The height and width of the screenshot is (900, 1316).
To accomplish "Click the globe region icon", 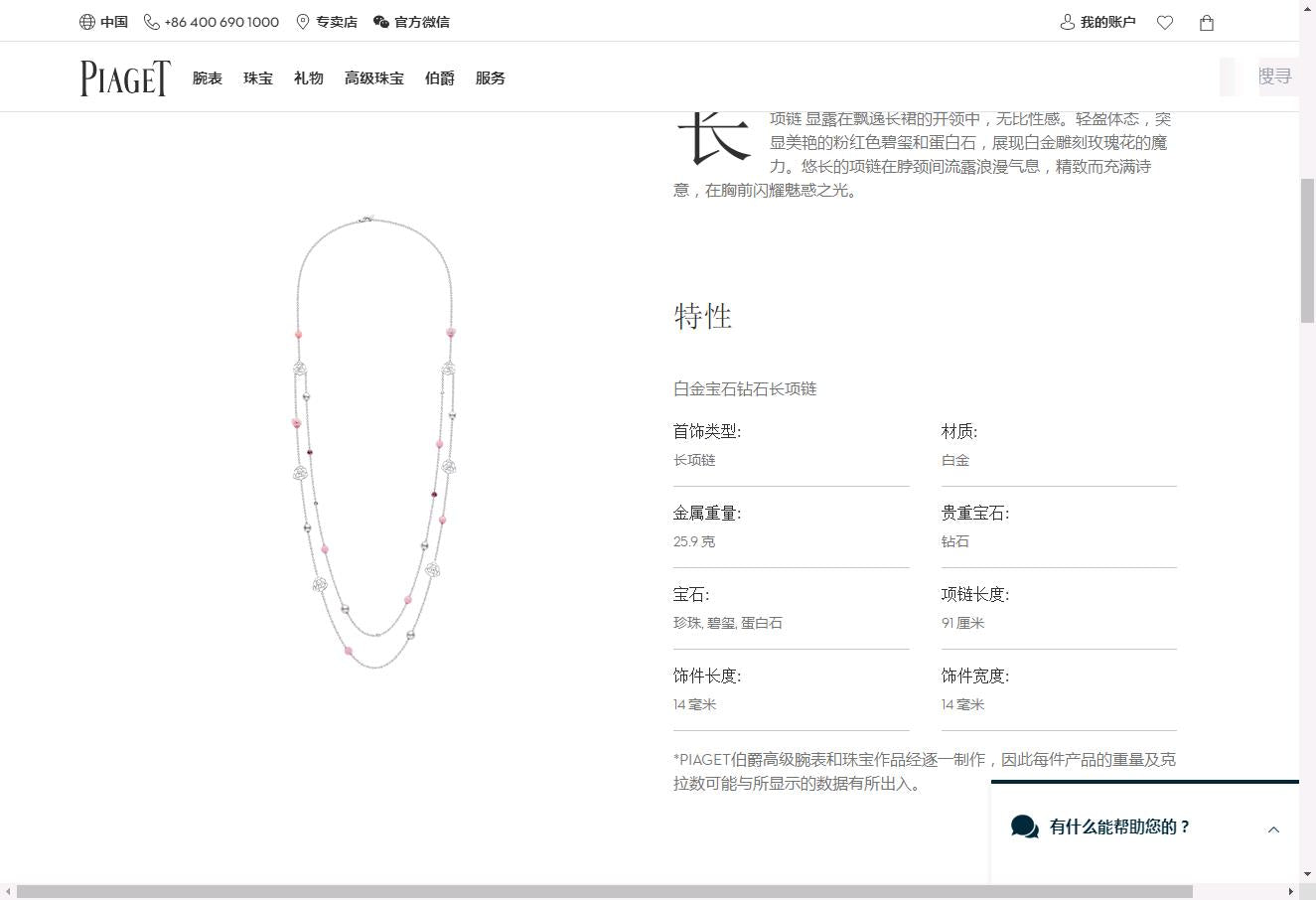I will click(x=87, y=22).
